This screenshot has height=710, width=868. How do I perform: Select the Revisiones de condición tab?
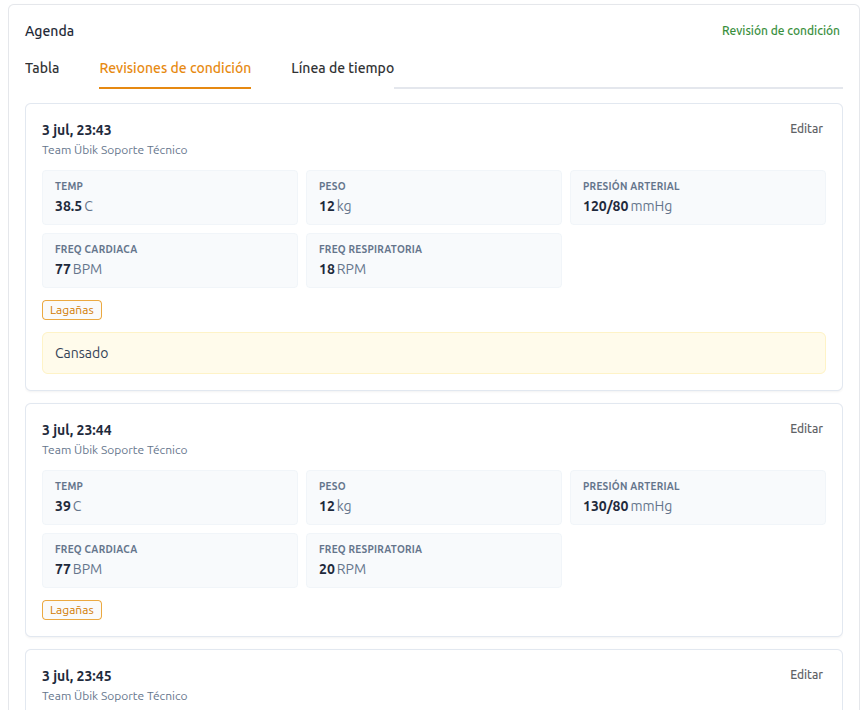pyautogui.click(x=175, y=68)
